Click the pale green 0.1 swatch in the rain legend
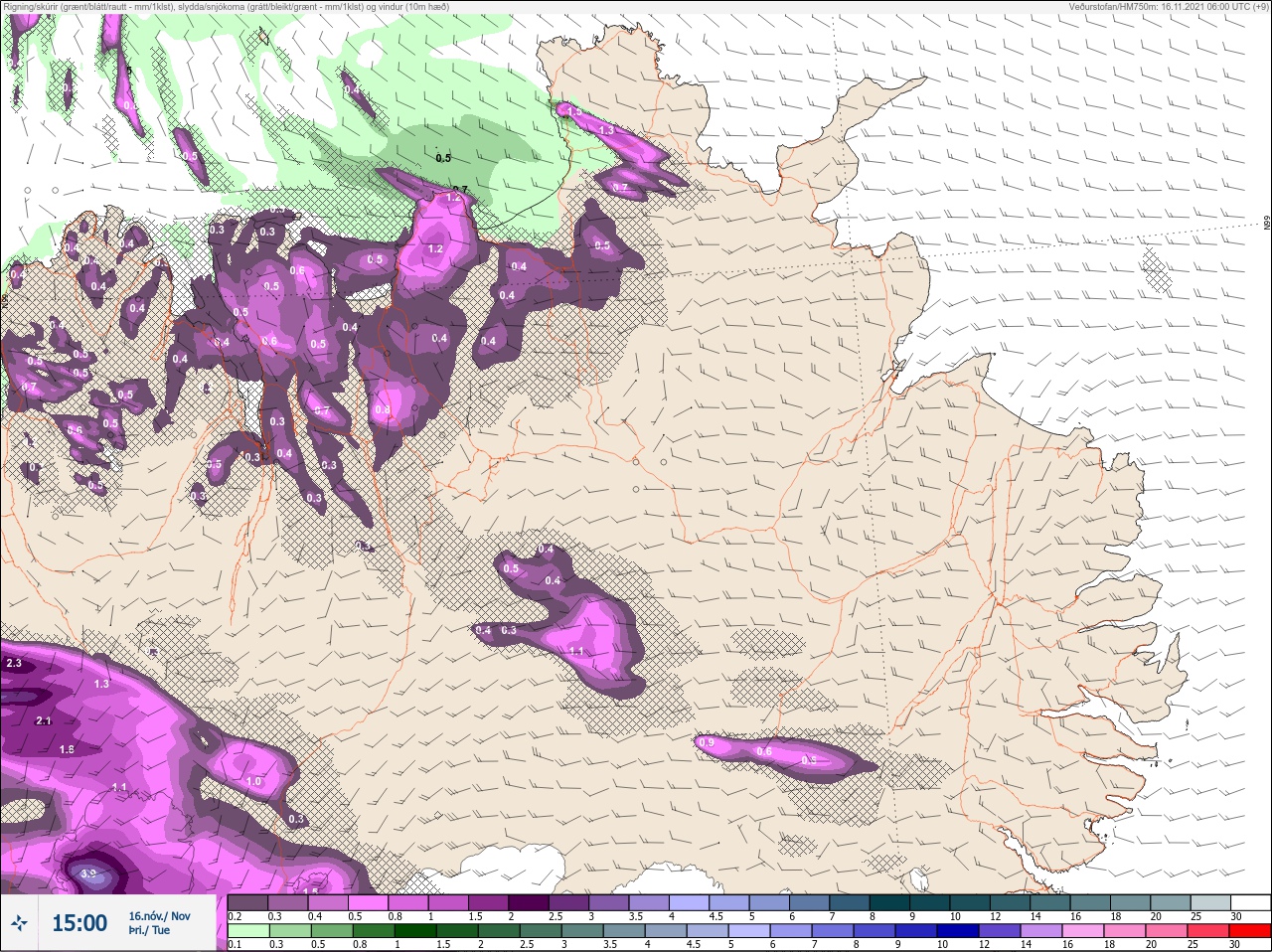1272x952 pixels. click(248, 931)
